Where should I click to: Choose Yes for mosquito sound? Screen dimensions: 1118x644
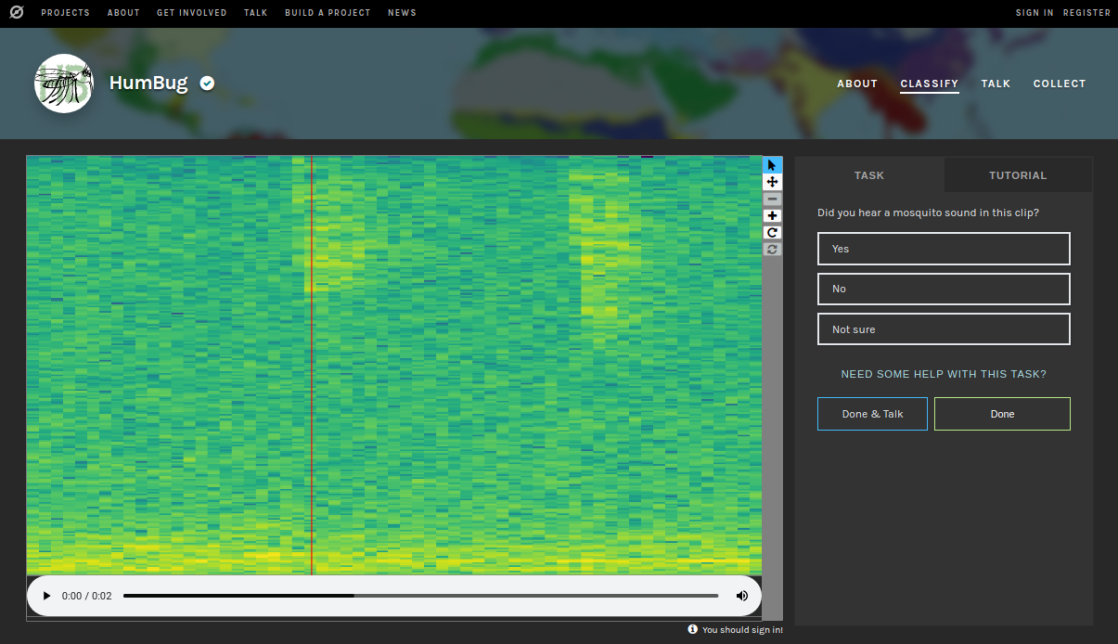coord(943,249)
